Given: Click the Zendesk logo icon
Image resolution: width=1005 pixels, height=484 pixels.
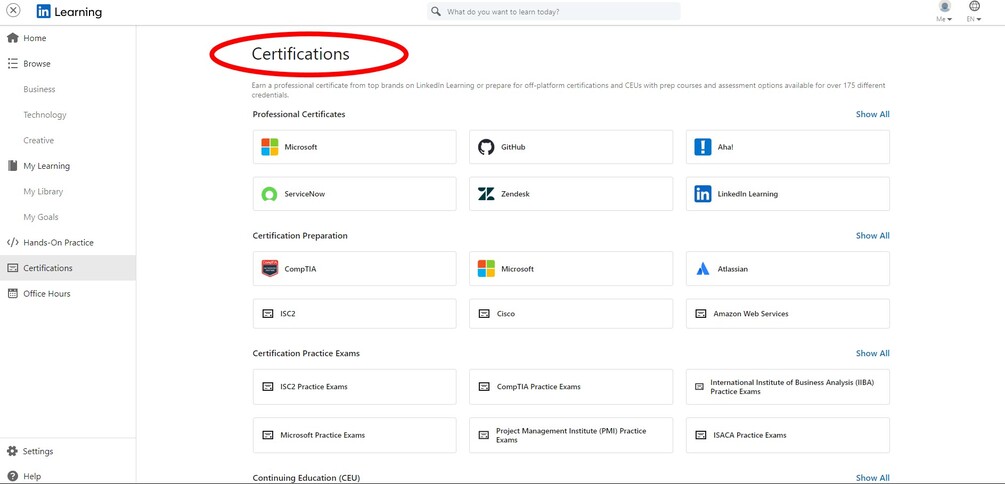Looking at the screenshot, I should pyautogui.click(x=486, y=194).
